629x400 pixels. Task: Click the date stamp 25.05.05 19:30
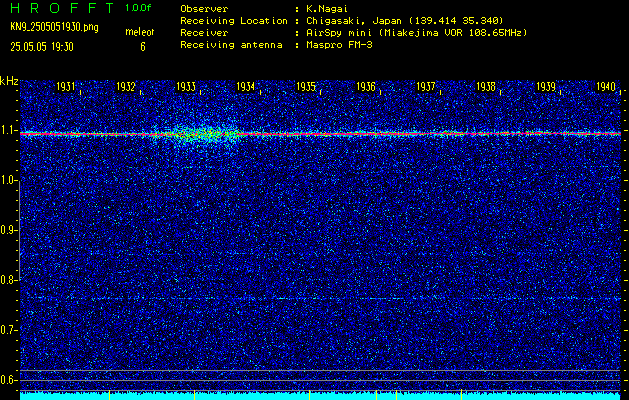[42, 47]
